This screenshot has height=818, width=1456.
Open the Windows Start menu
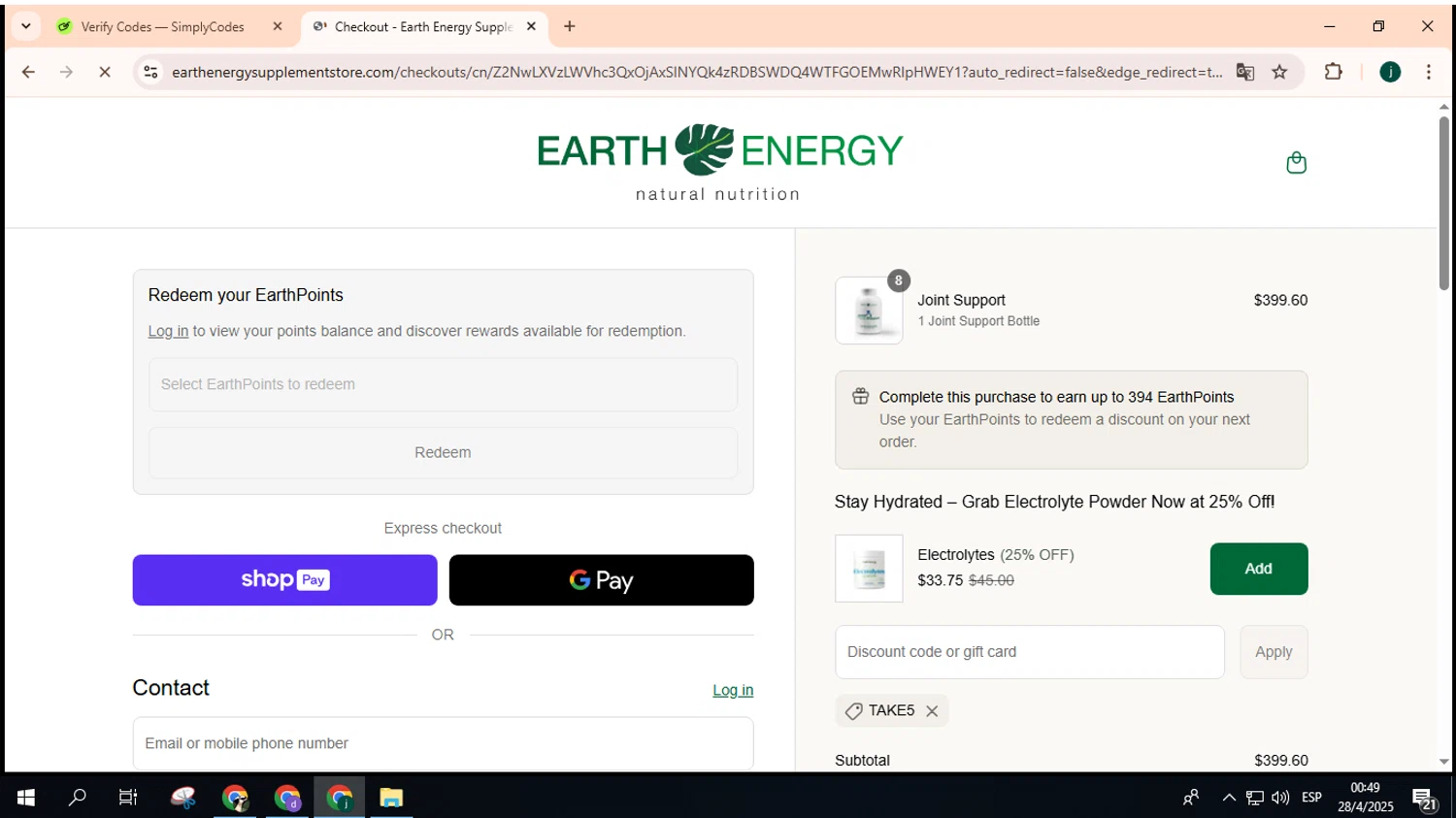26,798
